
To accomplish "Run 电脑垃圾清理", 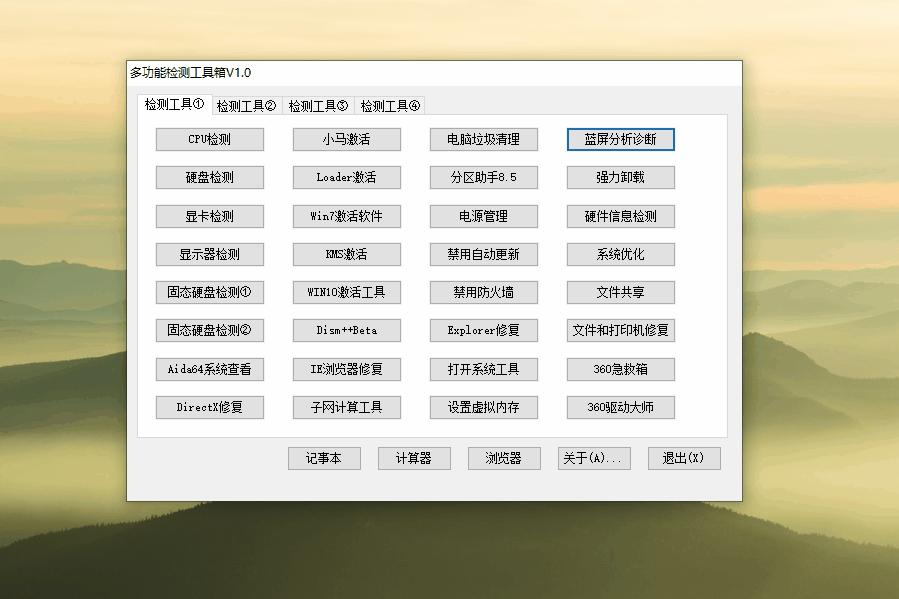I will pyautogui.click(x=483, y=139).
